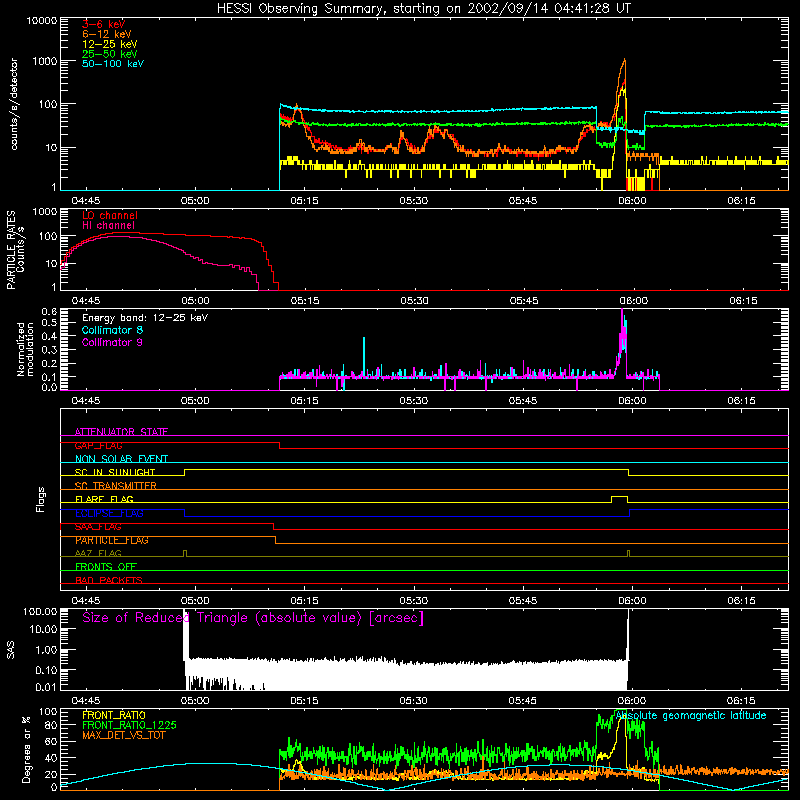Click the Energy band: 12-25 keV label
Screen dimensions: 800x800
(x=145, y=318)
